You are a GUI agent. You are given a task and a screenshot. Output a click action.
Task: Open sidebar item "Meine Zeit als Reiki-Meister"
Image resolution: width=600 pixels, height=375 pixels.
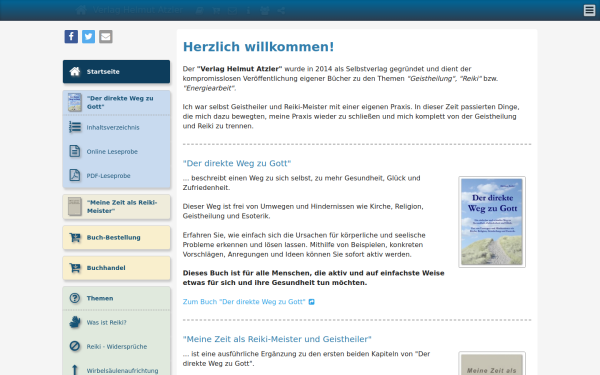[x=116, y=207]
